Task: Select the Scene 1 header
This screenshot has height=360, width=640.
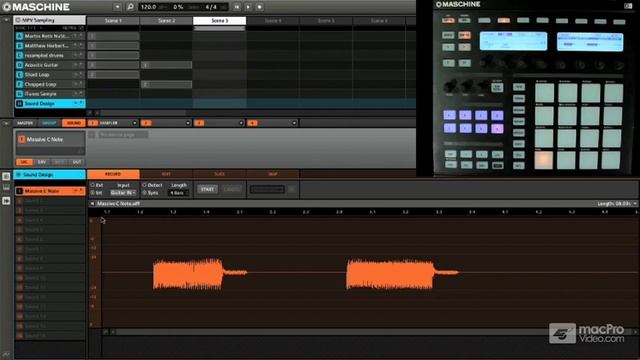Action: 113,20
